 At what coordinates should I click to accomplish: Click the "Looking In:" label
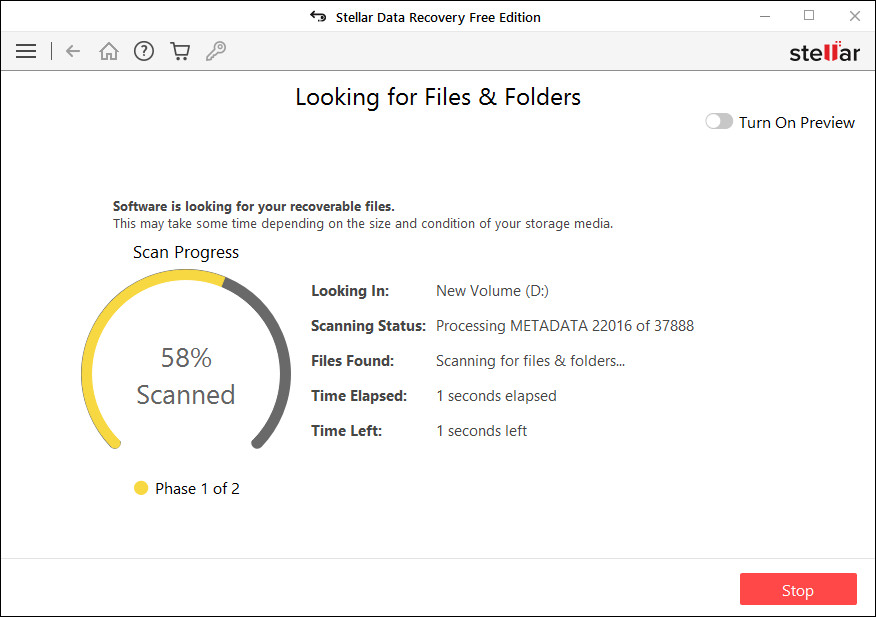(x=350, y=291)
